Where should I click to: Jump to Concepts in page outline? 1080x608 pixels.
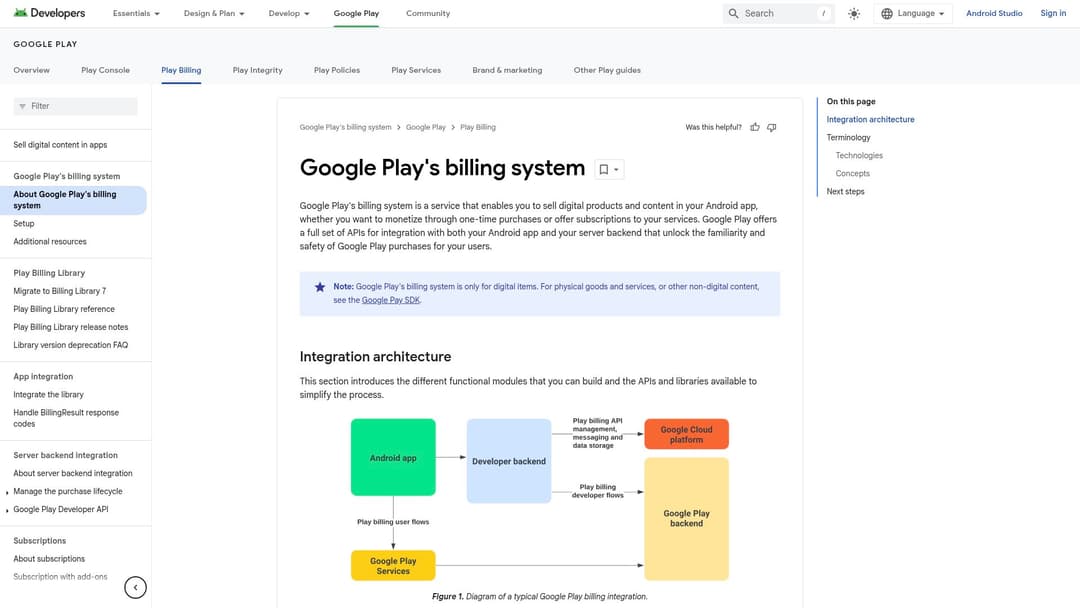pos(853,174)
